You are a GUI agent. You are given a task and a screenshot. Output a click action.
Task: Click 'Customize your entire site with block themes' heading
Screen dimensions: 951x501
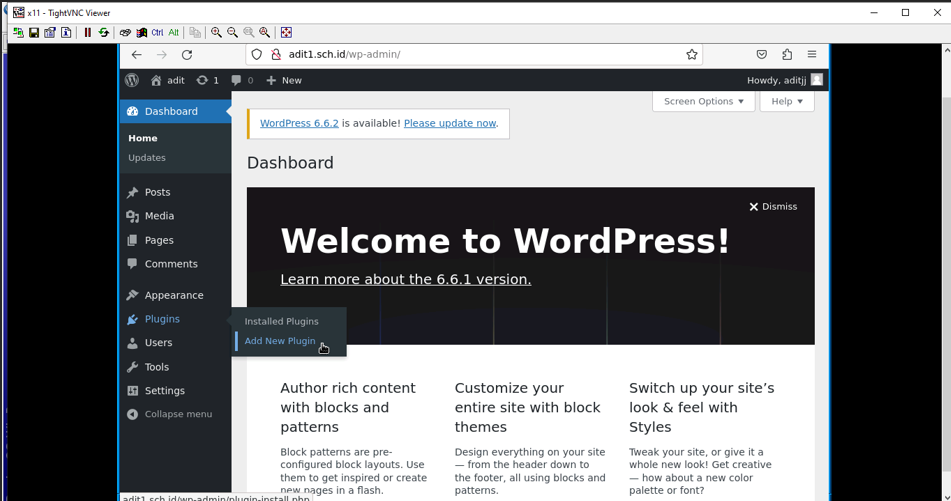coord(528,408)
